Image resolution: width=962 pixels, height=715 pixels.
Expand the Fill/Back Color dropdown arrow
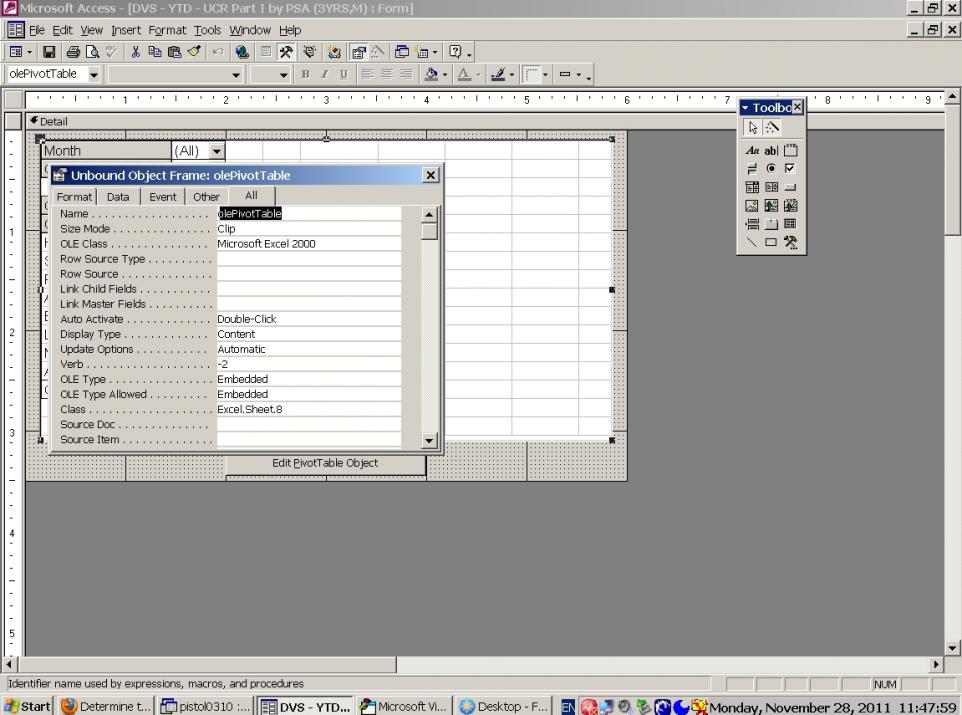[x=445, y=75]
